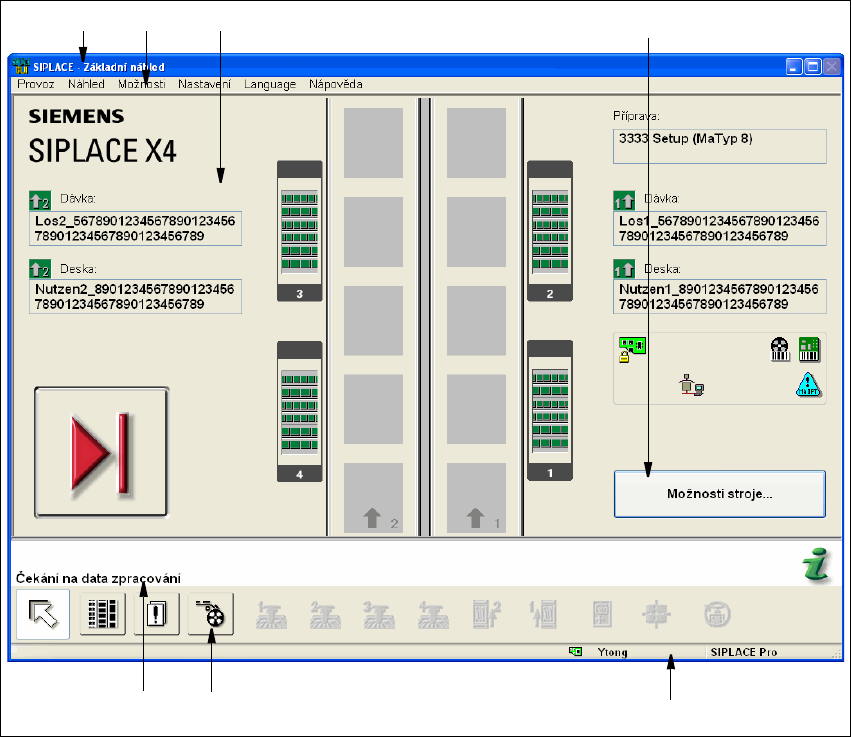This screenshot has height=737, width=851.
Task: Open the Náhled menu
Action: coord(86,84)
